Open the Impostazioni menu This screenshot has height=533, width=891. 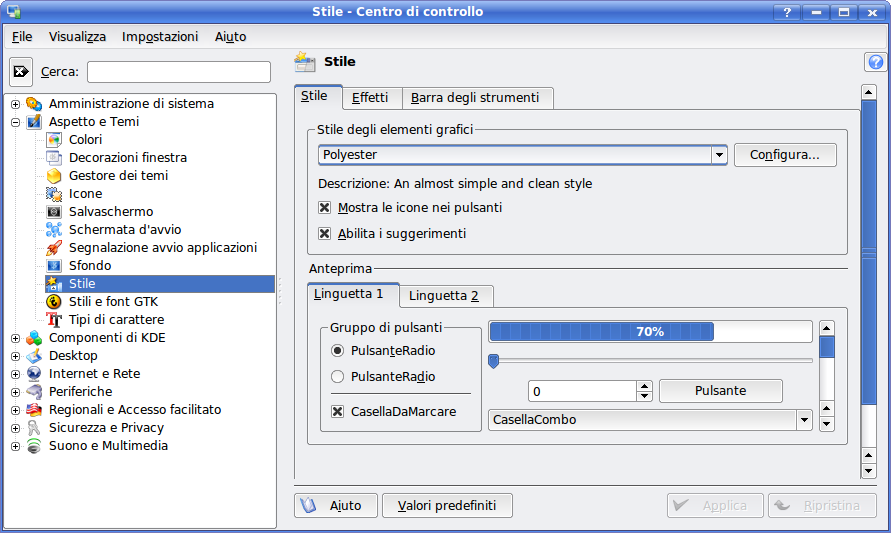[160, 37]
